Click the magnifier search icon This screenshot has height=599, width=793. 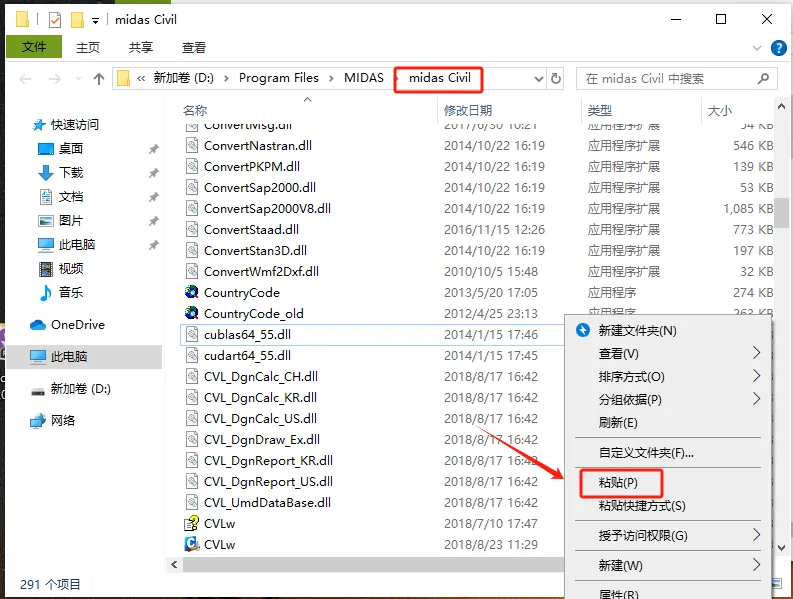(x=763, y=78)
